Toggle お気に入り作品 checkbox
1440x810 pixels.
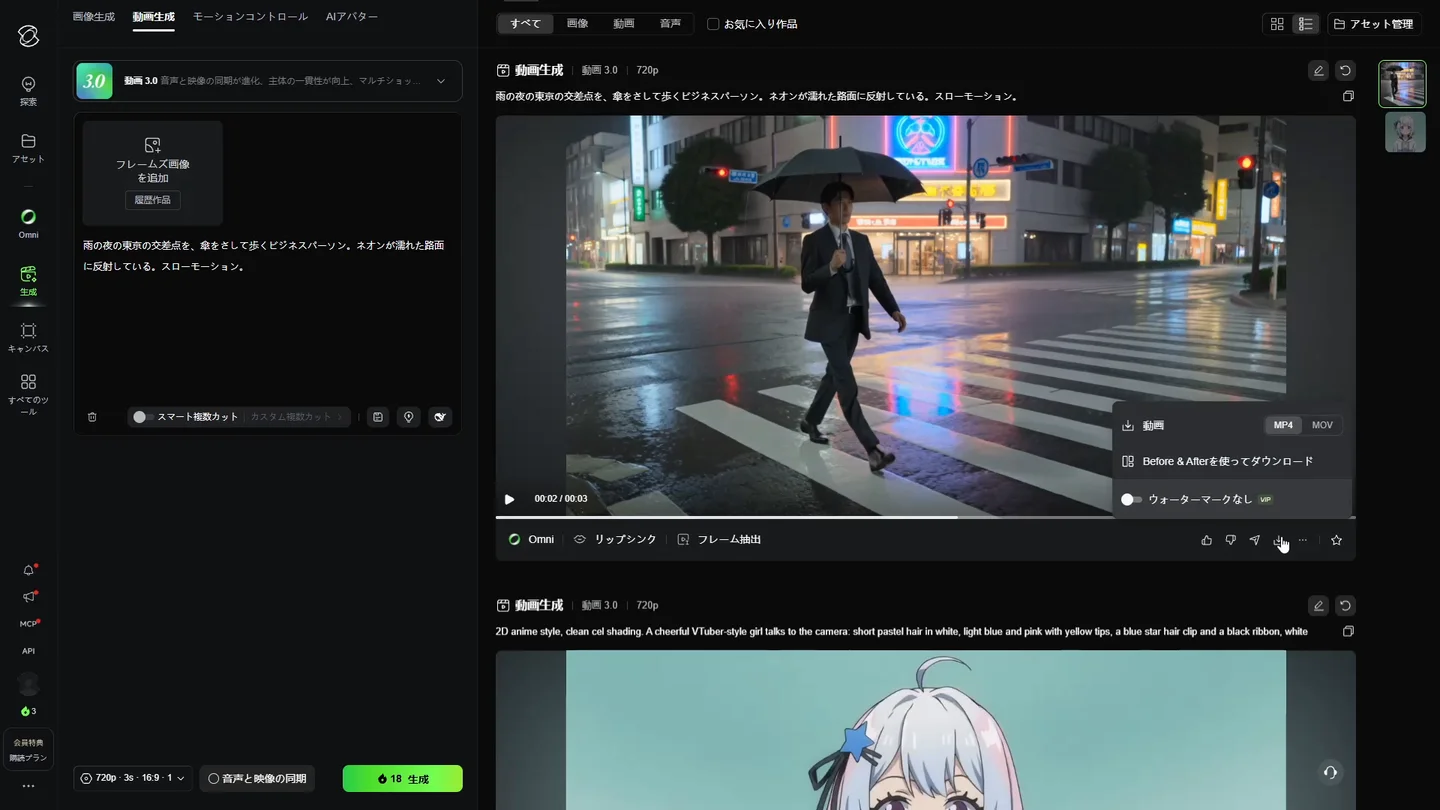point(713,24)
